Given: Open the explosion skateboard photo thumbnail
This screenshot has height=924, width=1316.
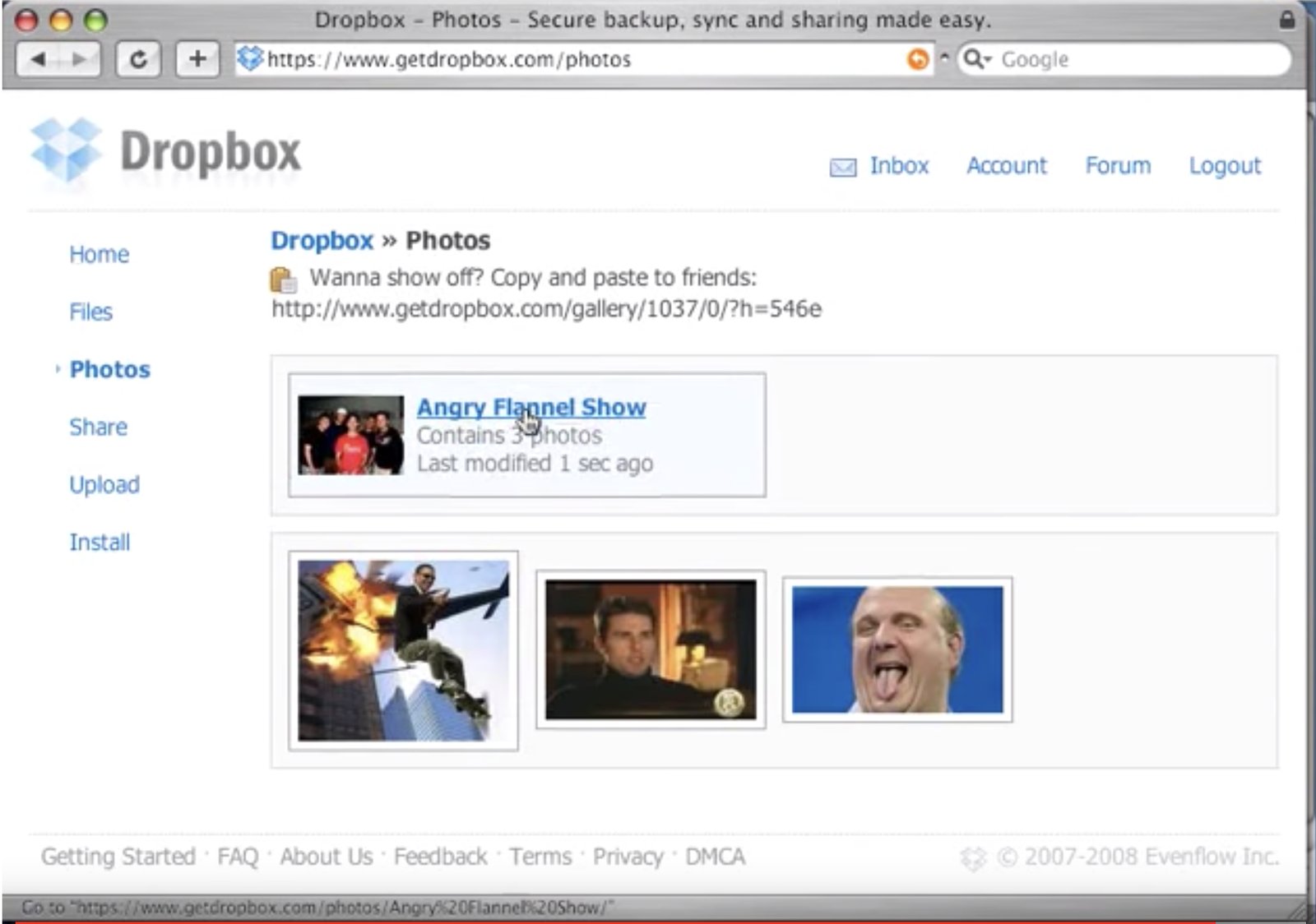Looking at the screenshot, I should click(x=403, y=650).
